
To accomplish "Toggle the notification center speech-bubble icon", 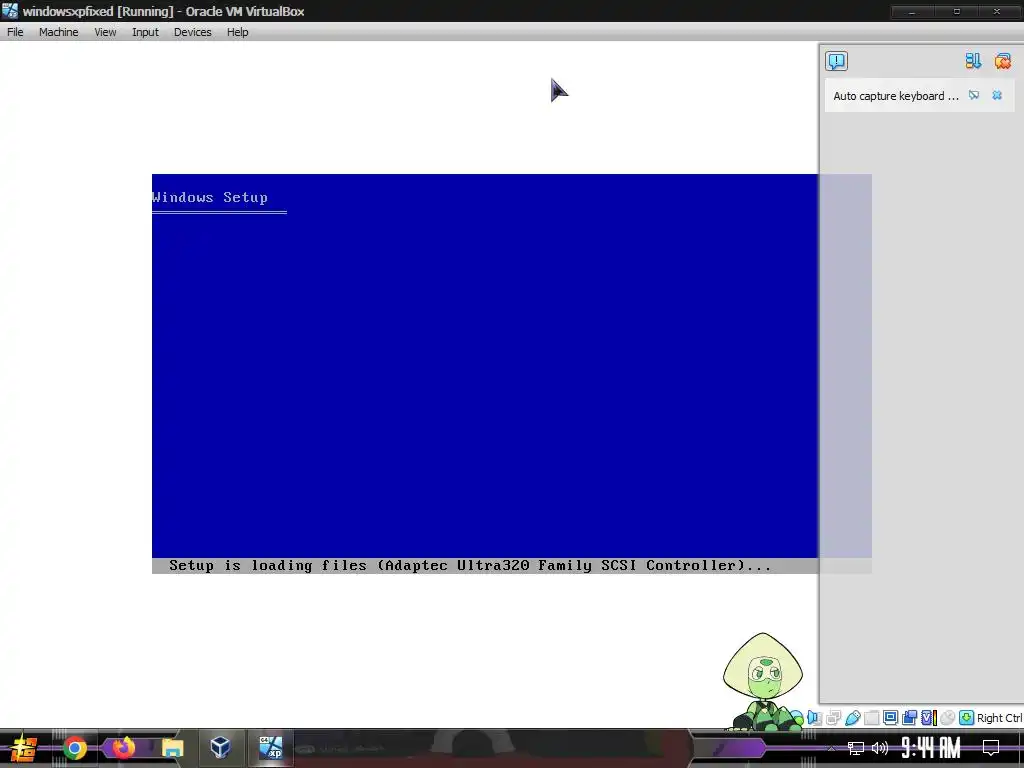I will (836, 61).
